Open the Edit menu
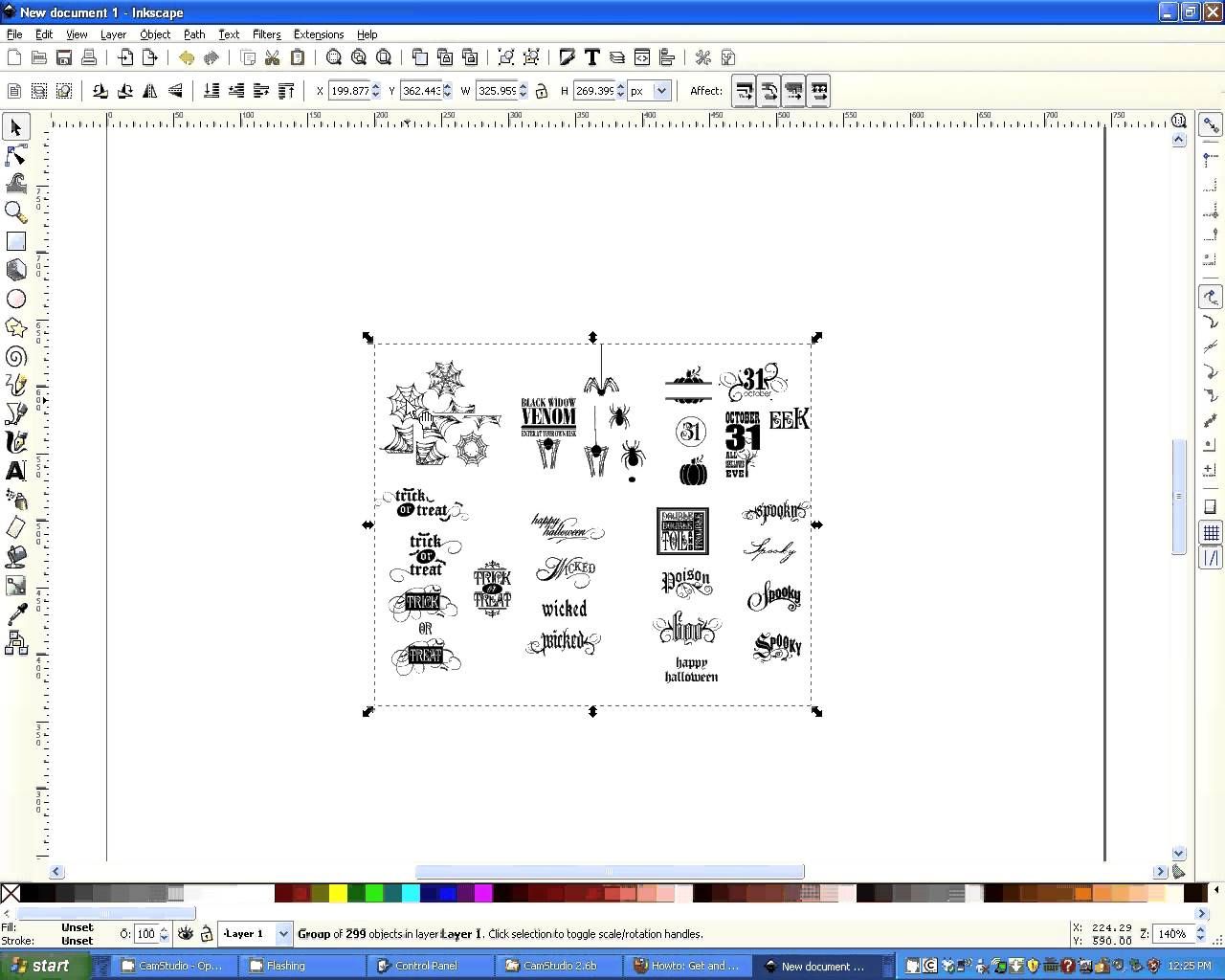The height and width of the screenshot is (980, 1225). tap(44, 34)
